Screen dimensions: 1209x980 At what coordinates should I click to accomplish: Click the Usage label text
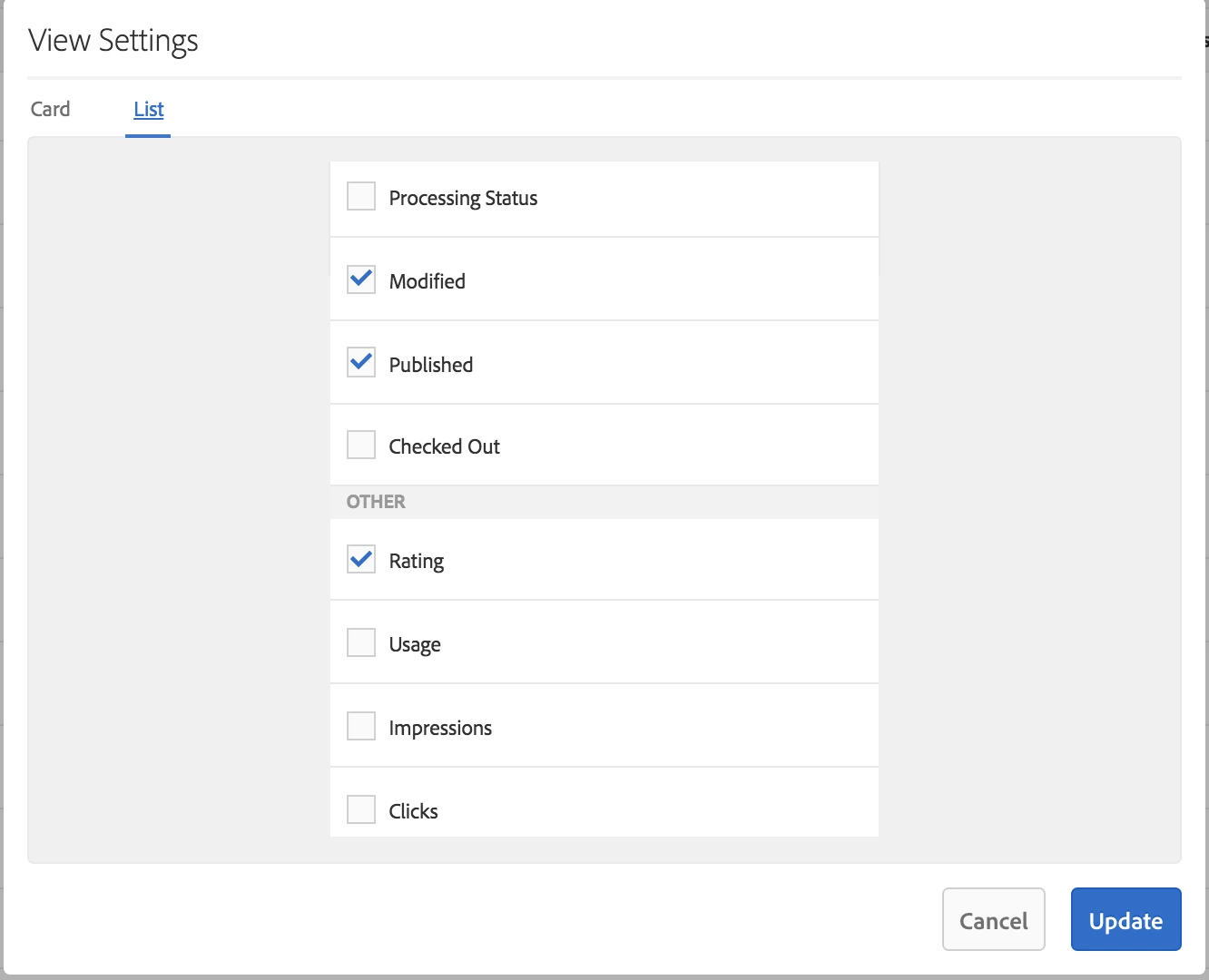coord(415,644)
